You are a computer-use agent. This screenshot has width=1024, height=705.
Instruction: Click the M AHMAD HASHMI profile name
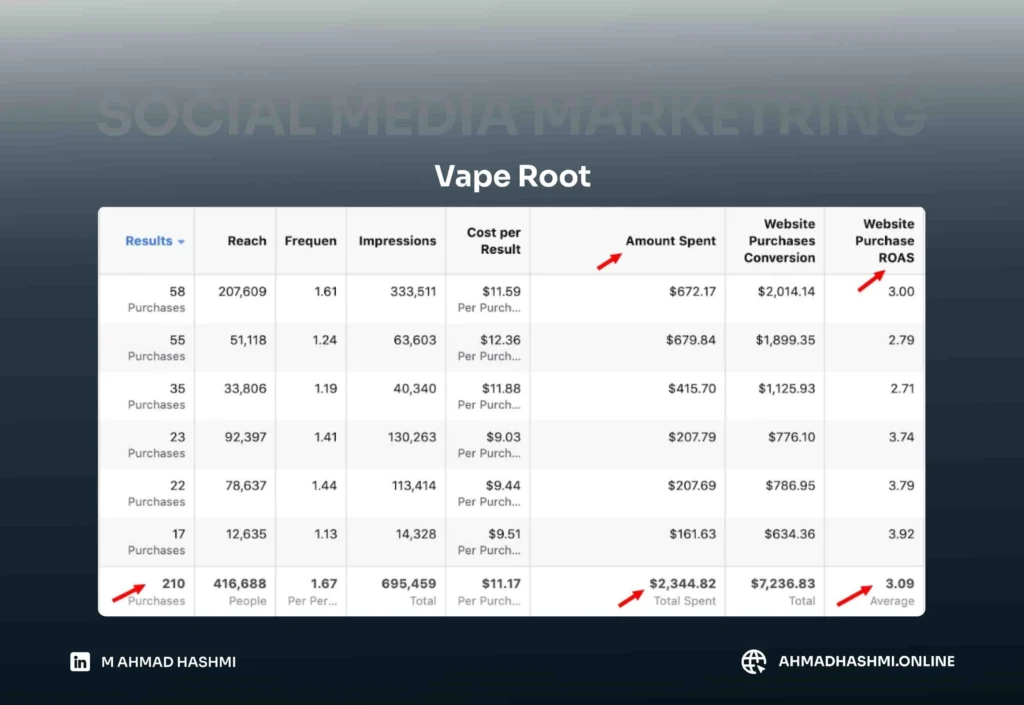point(168,661)
